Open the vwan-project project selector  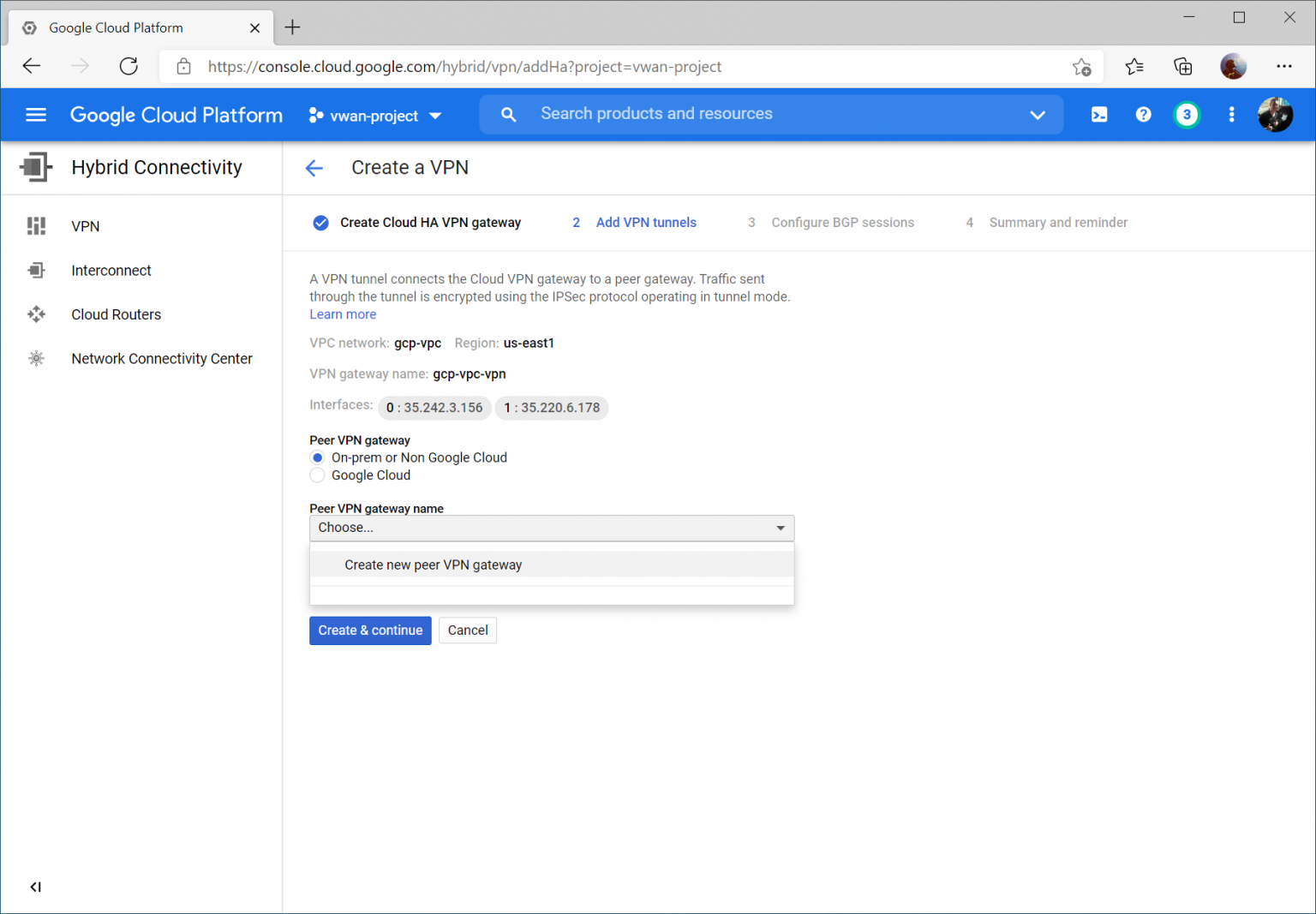(374, 115)
